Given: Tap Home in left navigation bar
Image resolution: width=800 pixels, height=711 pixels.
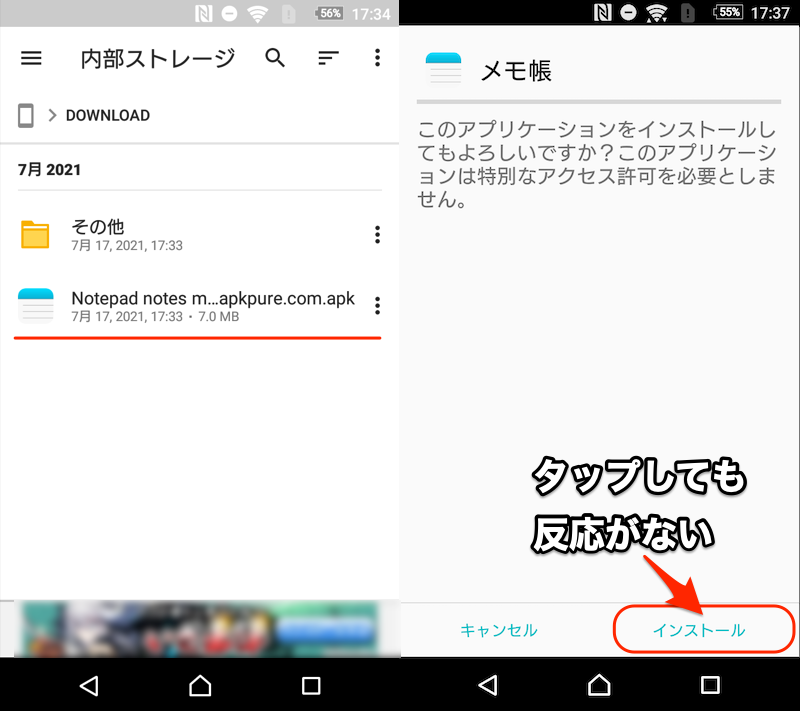Looking at the screenshot, I should pyautogui.click(x=200, y=685).
